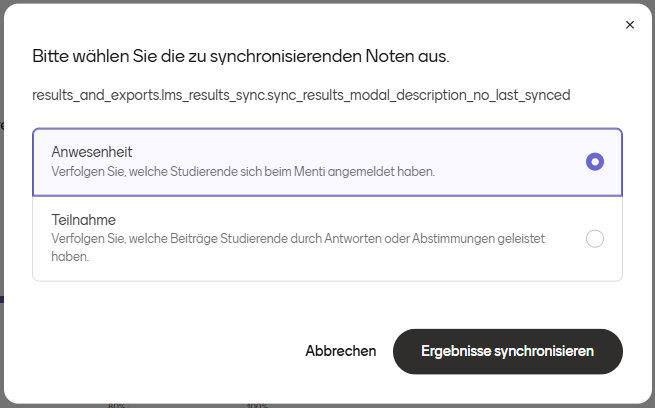This screenshot has height=408, width=655.
Task: Choose the Anwesenheit option title
Action: [x=91, y=152]
